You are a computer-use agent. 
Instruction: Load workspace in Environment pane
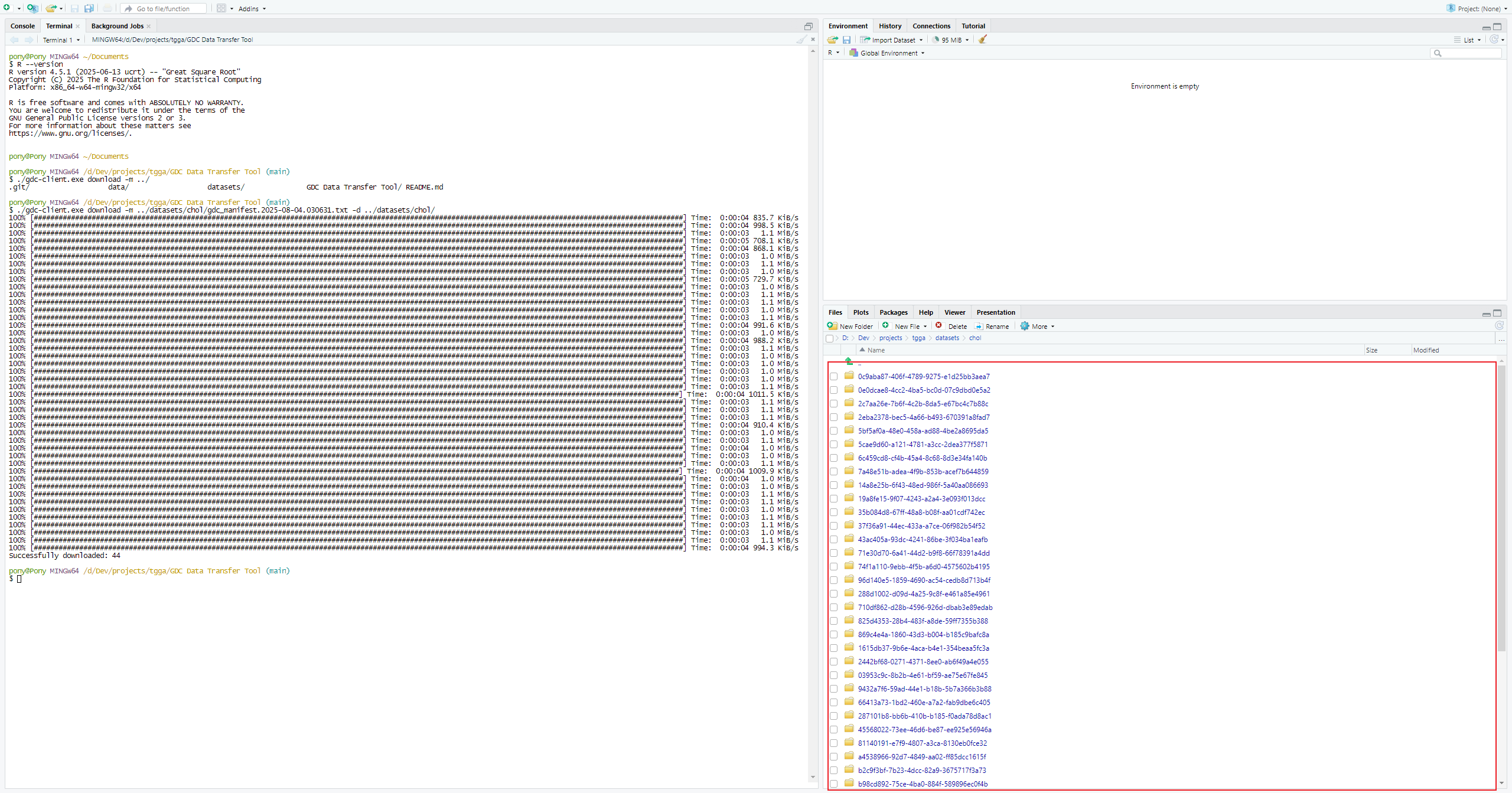click(832, 40)
